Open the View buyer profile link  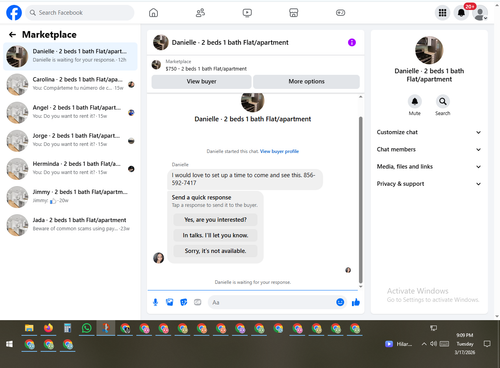[279, 151]
